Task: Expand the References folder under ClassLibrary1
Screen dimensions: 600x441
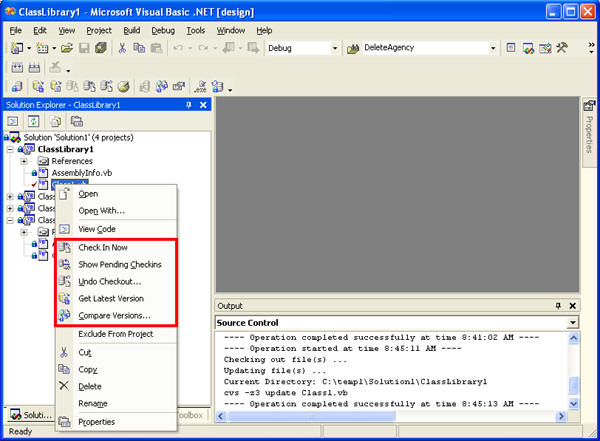Action: point(24,161)
